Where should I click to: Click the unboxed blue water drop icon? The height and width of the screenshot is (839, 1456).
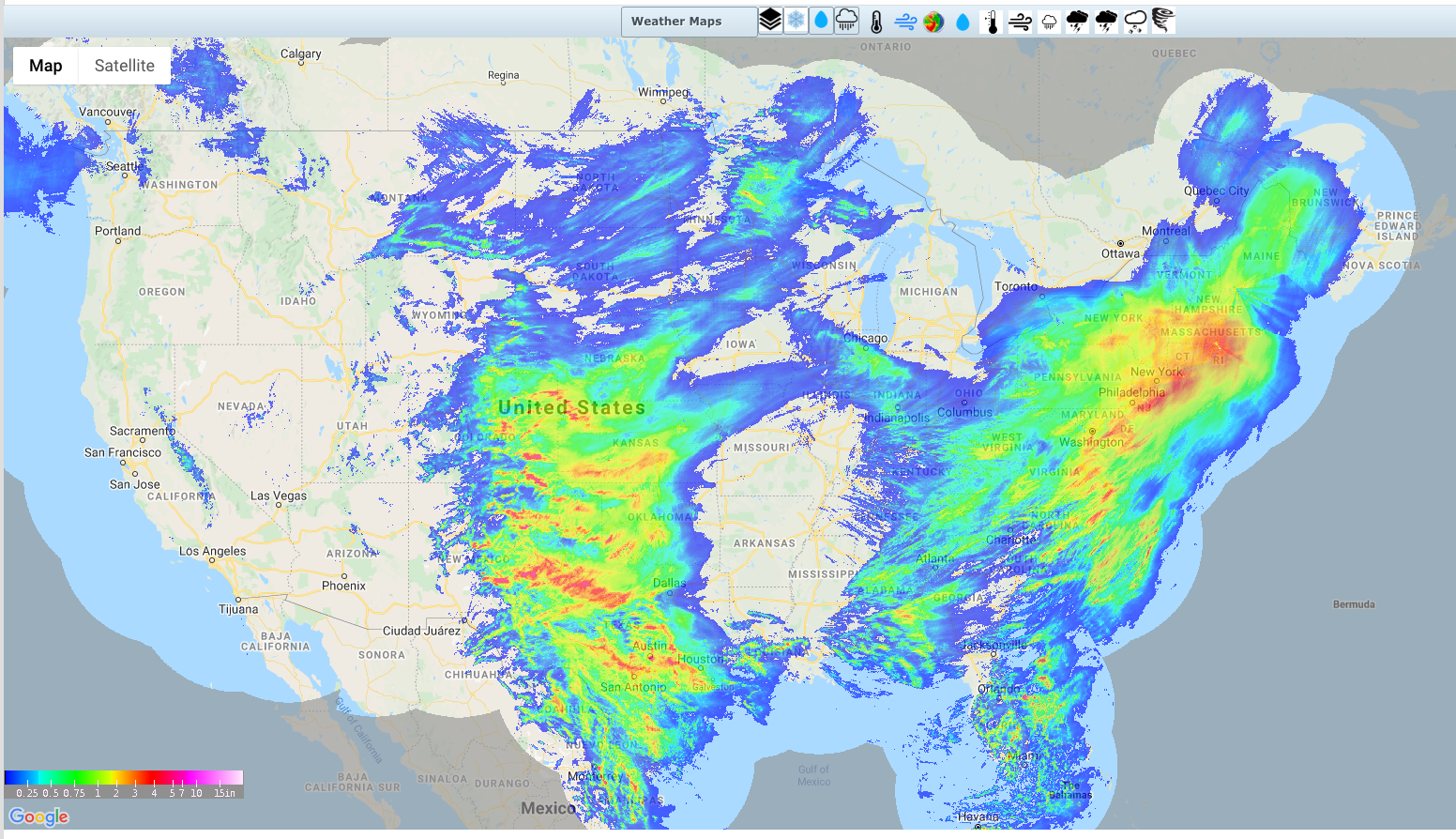pos(963,23)
